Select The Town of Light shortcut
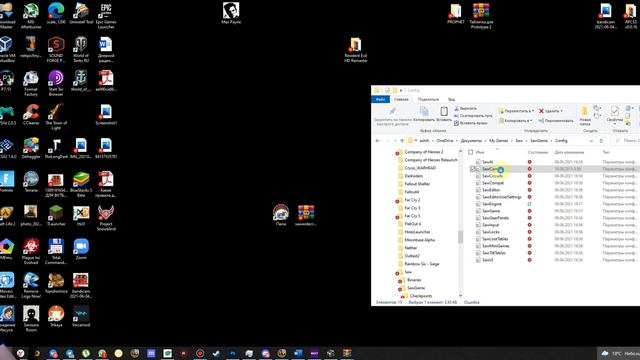The width and height of the screenshot is (640, 360). (56, 117)
